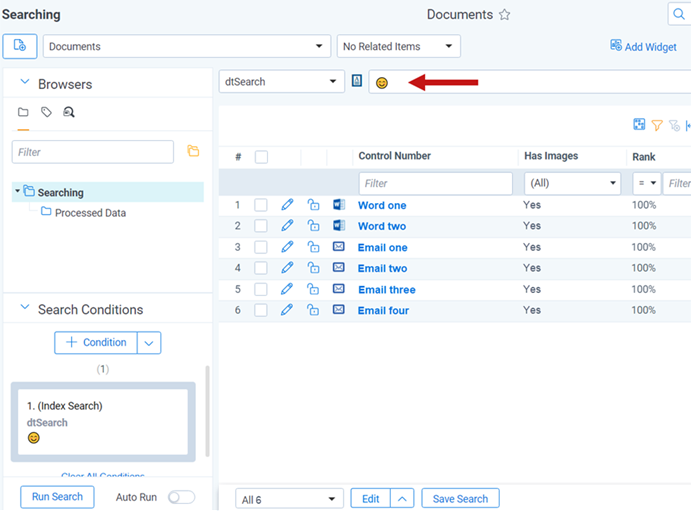This screenshot has height=511, width=691.
Task: Open the Condition button dropdown arrow
Action: (149, 343)
